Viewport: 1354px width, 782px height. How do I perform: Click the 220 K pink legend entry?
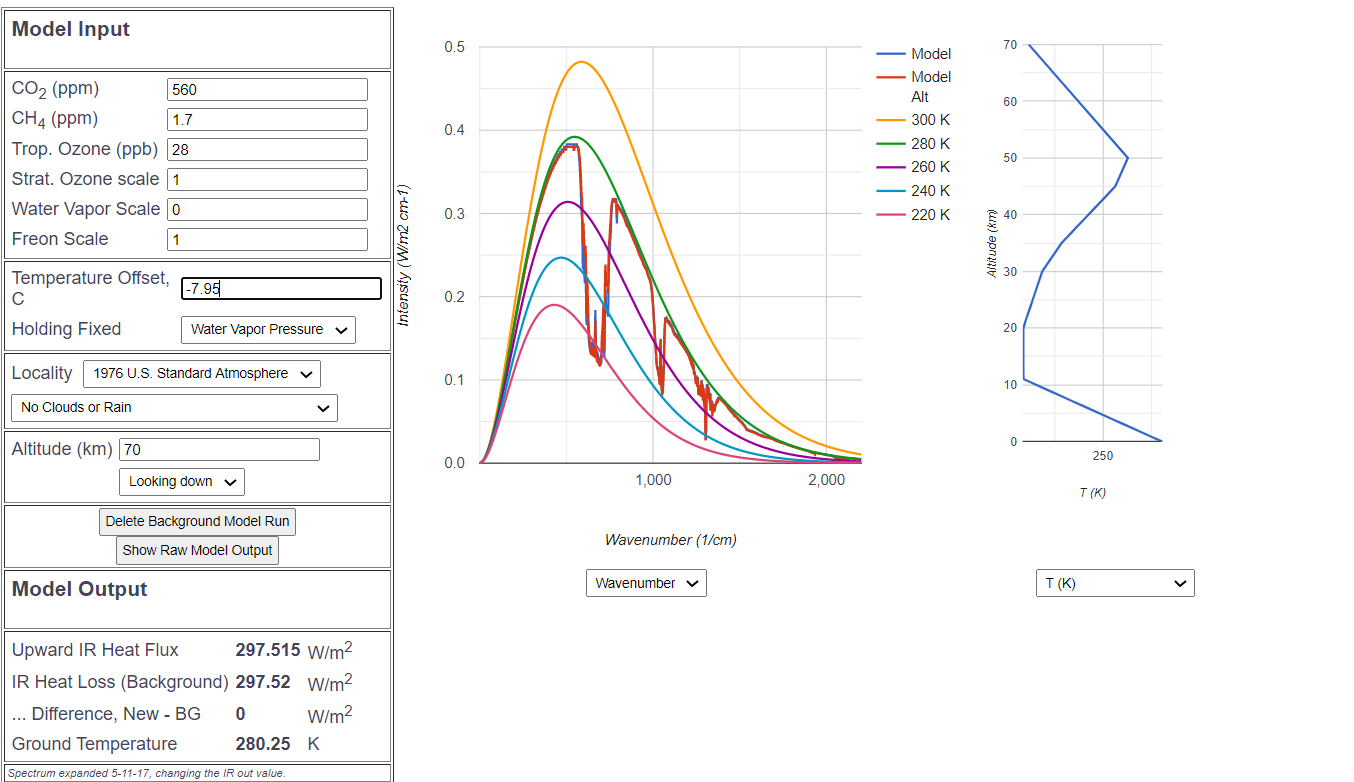coord(915,215)
